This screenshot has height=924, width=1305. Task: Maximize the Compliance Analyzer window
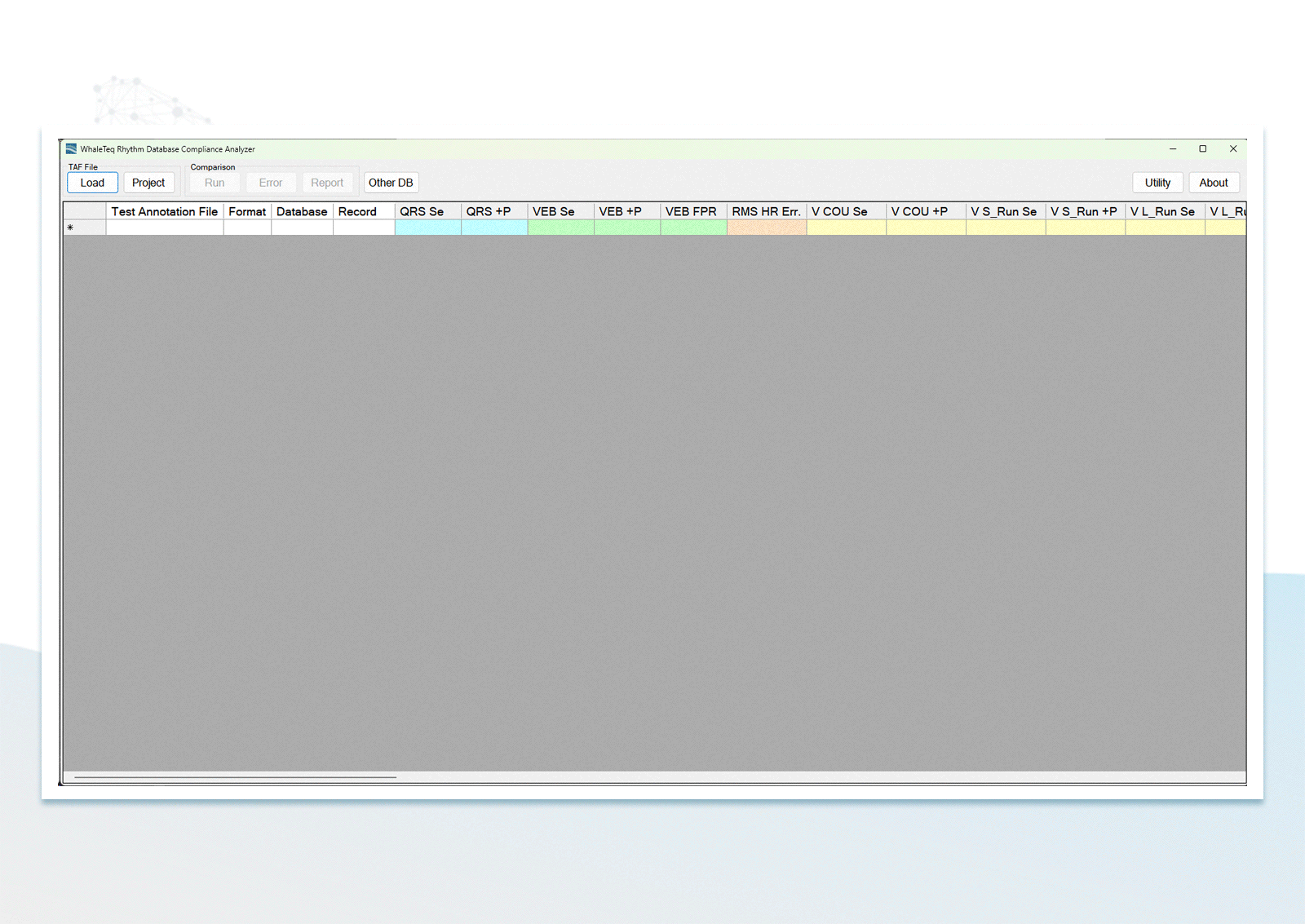click(1202, 149)
